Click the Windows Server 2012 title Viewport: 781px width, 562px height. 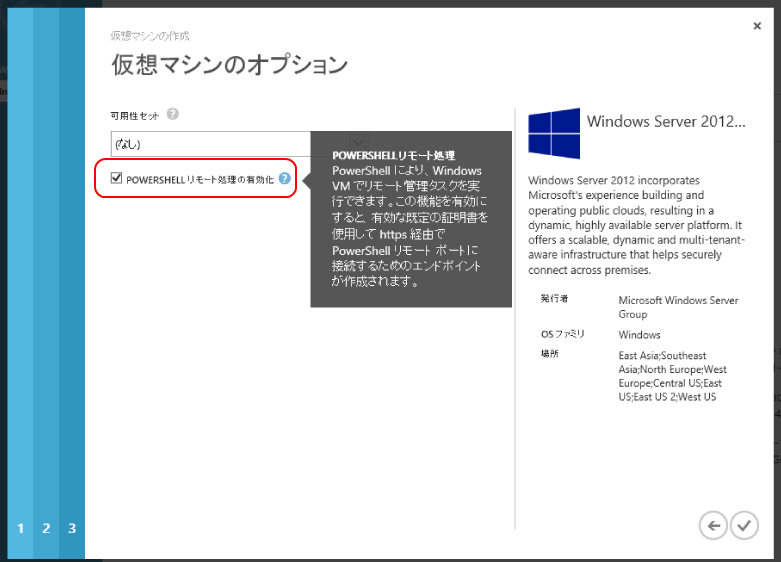pyautogui.click(x=666, y=122)
